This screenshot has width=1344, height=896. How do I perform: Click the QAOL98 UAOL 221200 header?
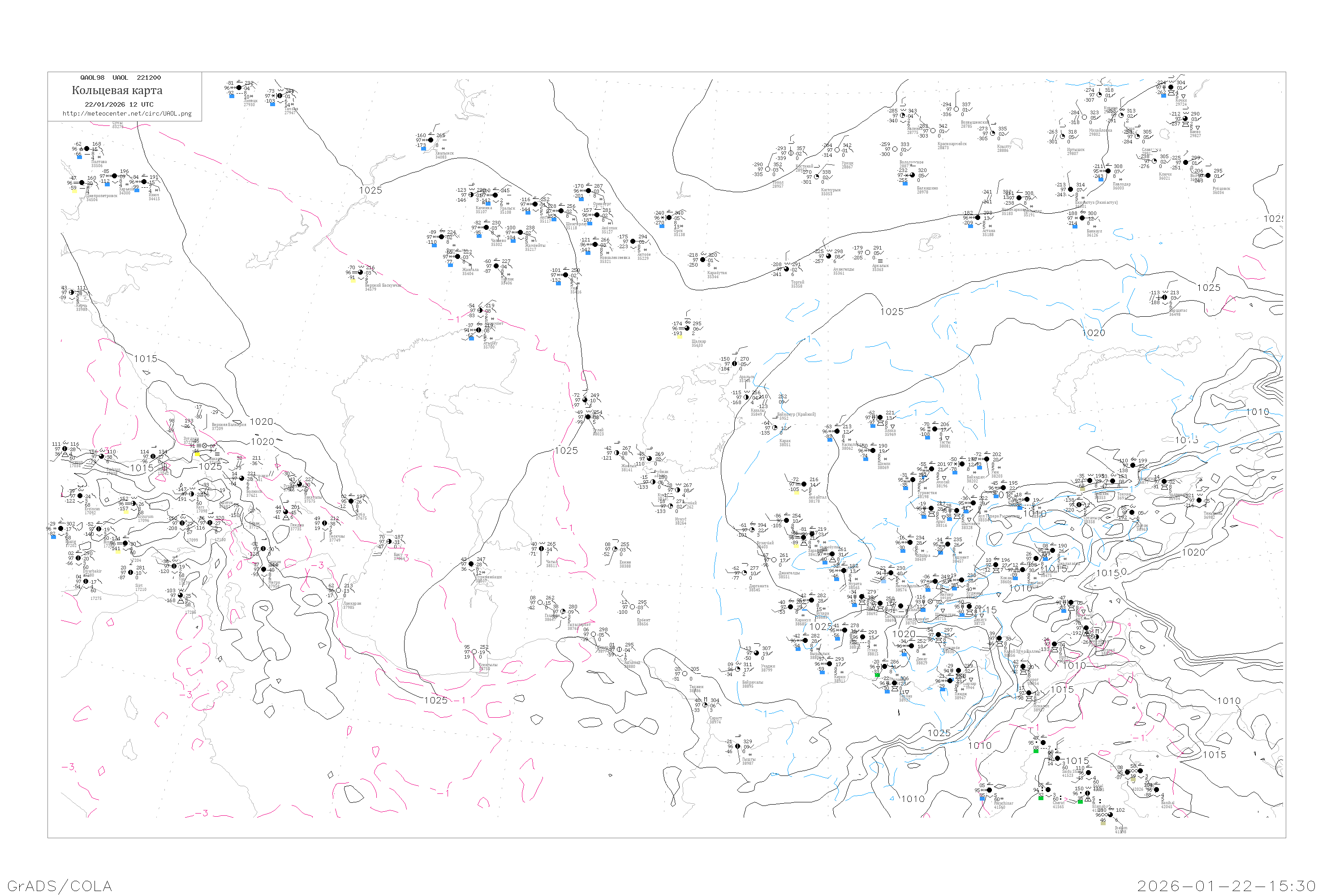click(121, 78)
